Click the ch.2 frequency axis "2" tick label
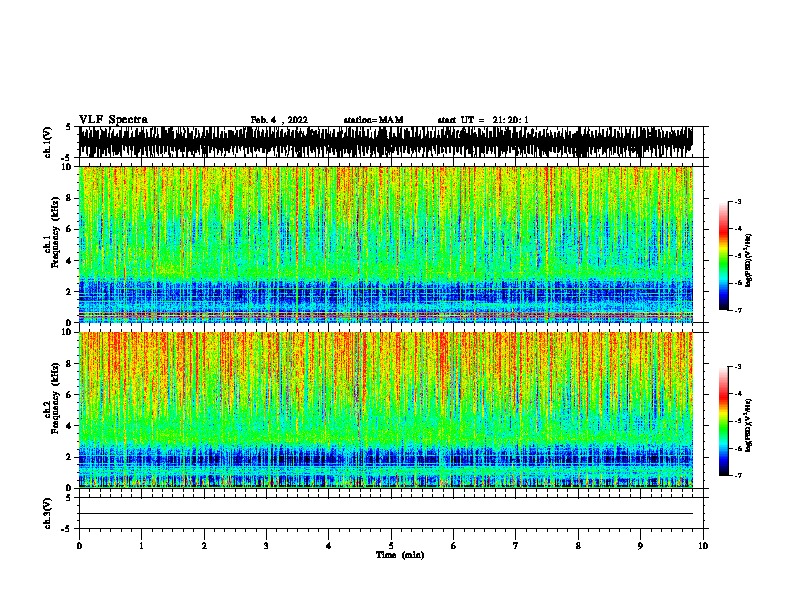This screenshot has height=612, width=792. tap(70, 457)
